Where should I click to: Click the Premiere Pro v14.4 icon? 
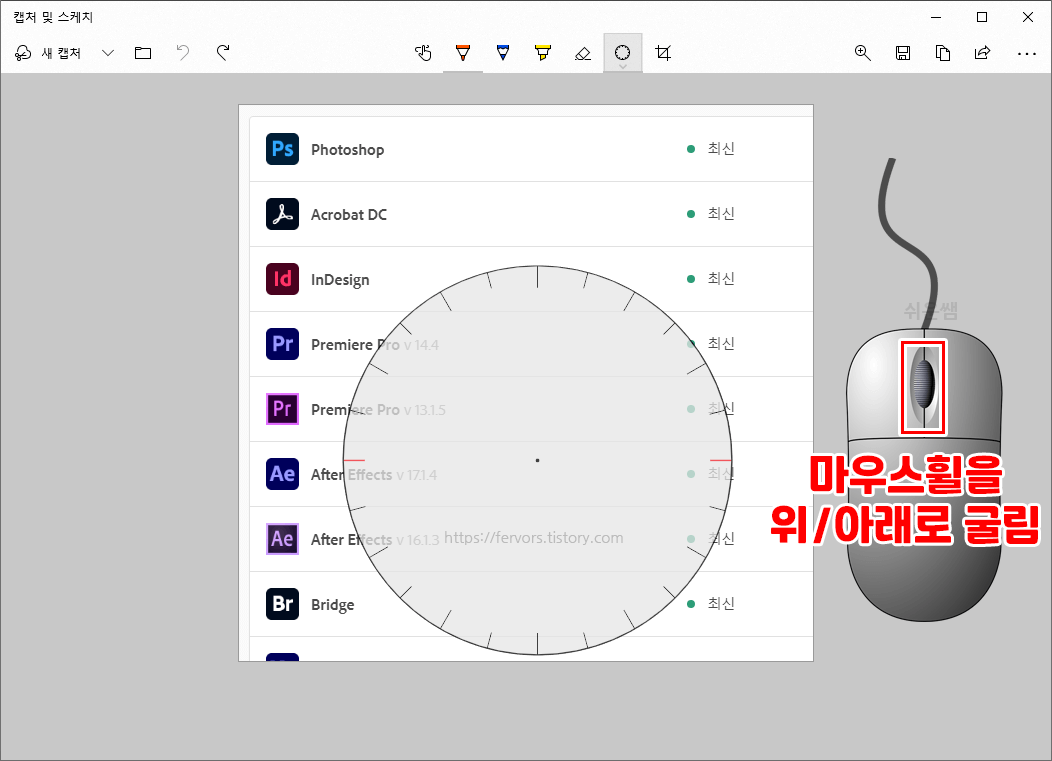tap(282, 344)
